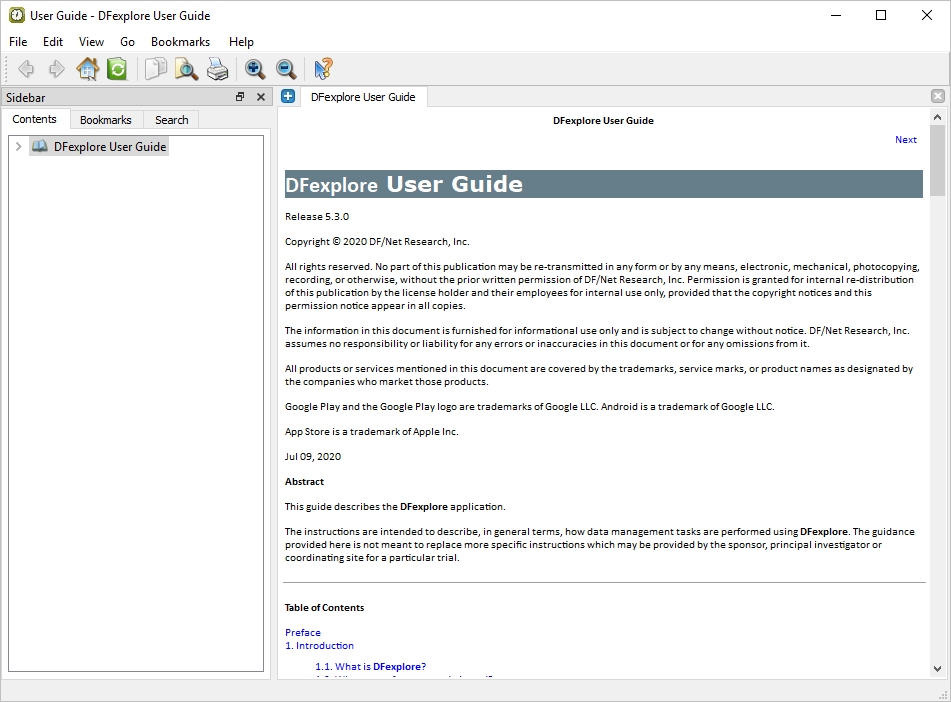Viewport: 951px width, 702px height.
Task: Add a new tab with the blue plus icon
Action: coord(288,97)
